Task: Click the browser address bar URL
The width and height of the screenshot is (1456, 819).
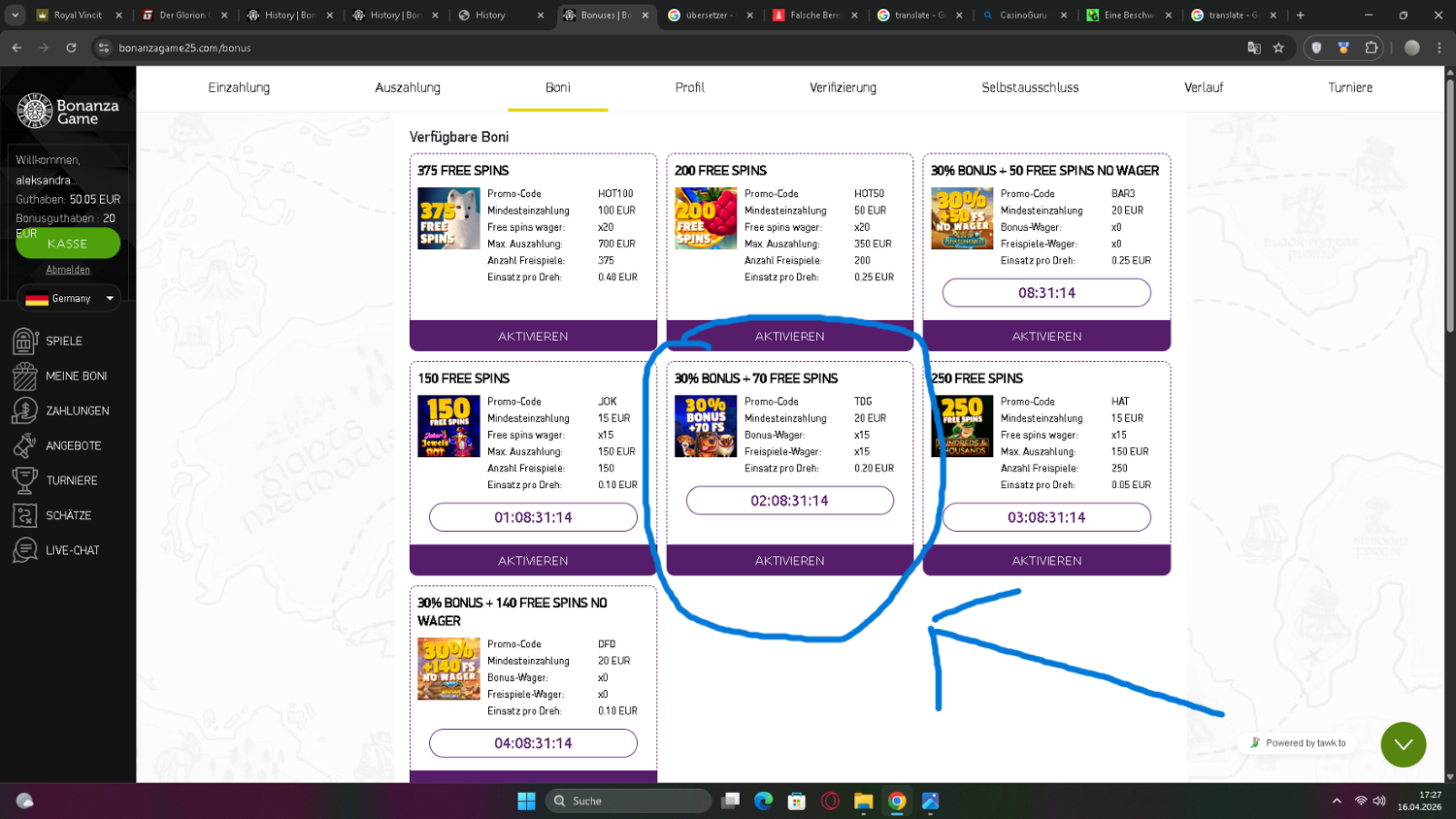Action: 184,48
